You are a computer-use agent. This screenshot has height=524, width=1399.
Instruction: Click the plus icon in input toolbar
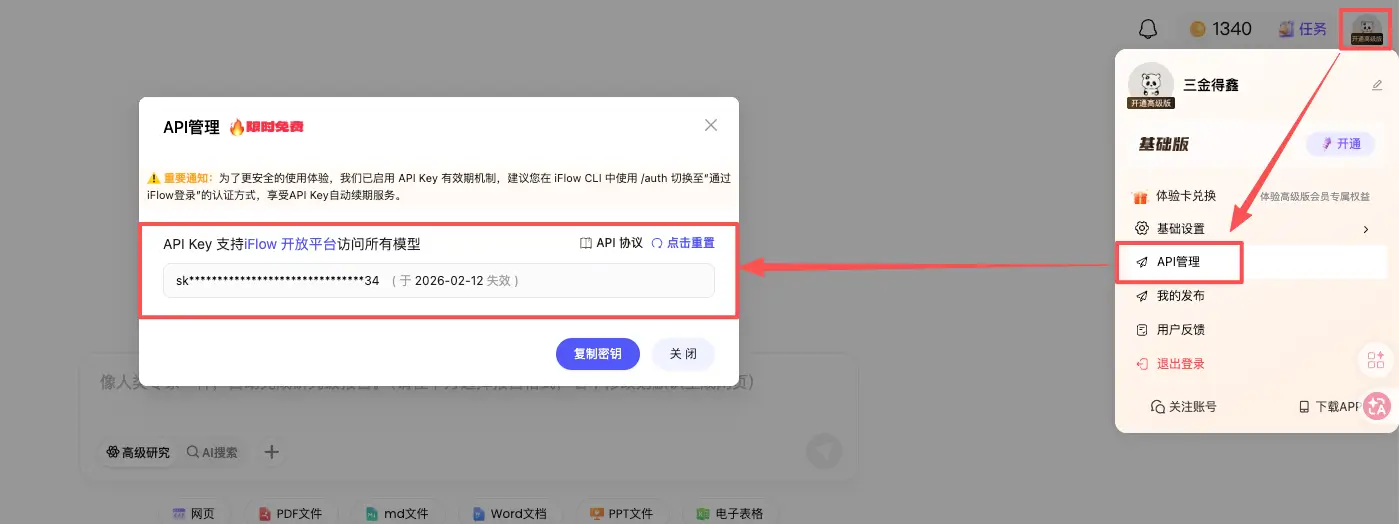coord(271,452)
